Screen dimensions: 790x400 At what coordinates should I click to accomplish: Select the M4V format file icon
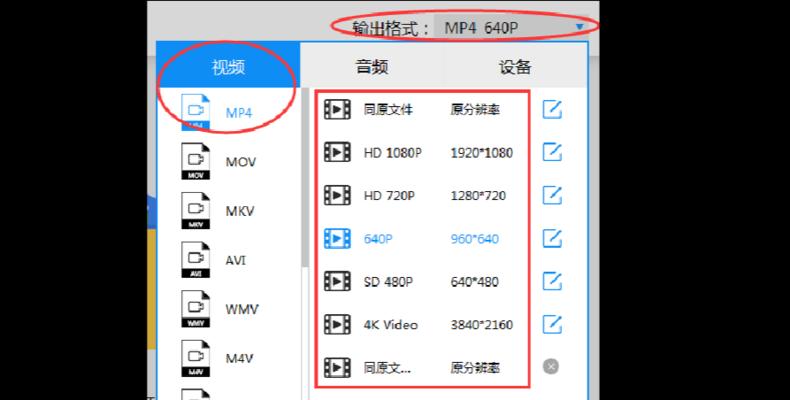click(x=195, y=358)
